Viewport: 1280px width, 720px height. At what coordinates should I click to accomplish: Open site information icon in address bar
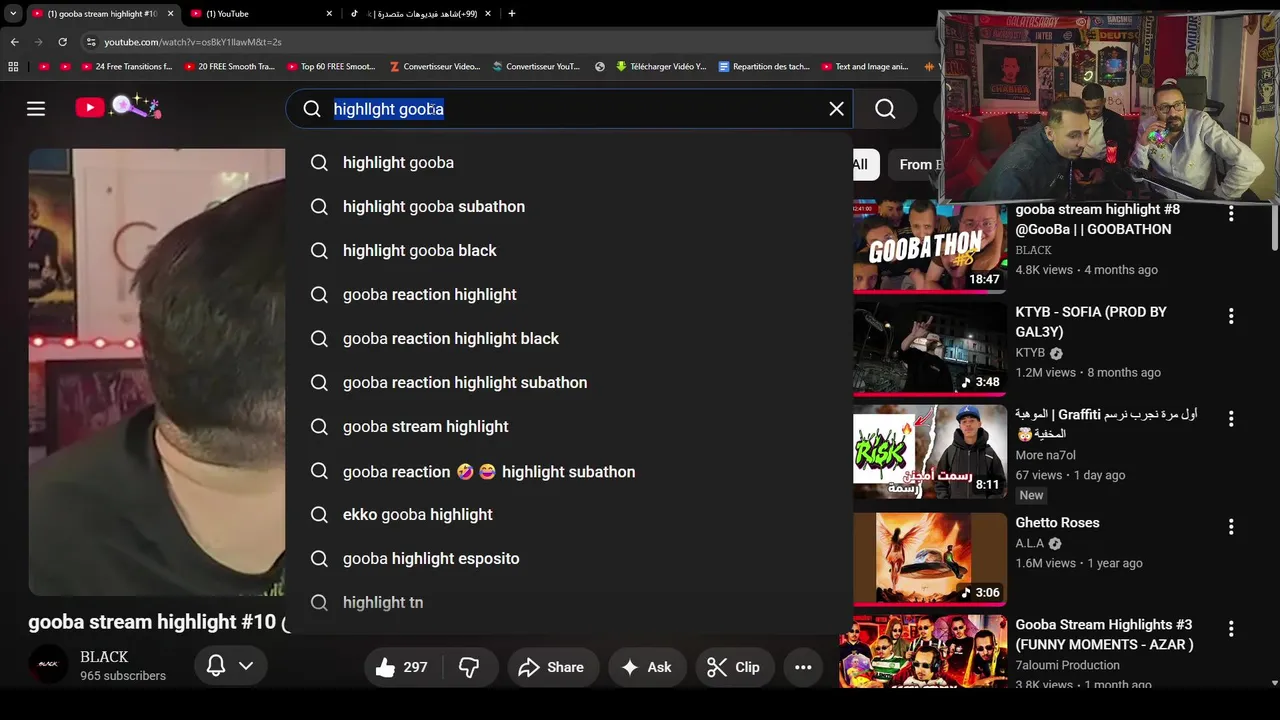[90, 42]
